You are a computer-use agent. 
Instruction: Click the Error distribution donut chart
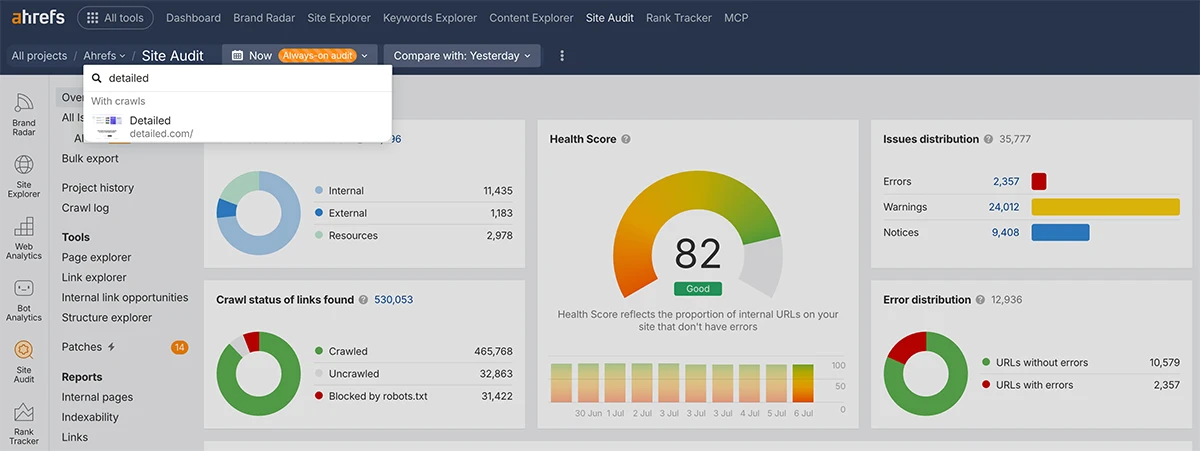[926, 373]
